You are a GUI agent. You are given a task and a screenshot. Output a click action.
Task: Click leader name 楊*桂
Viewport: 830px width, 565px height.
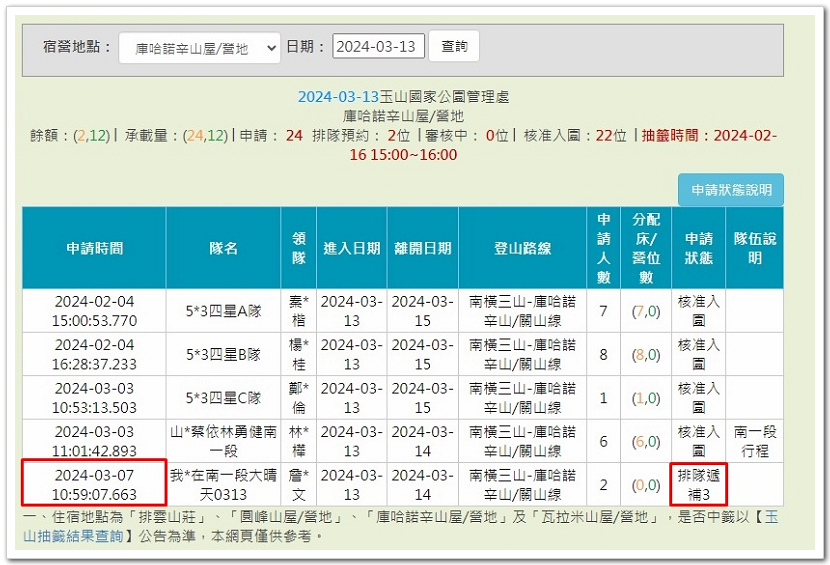pos(299,354)
